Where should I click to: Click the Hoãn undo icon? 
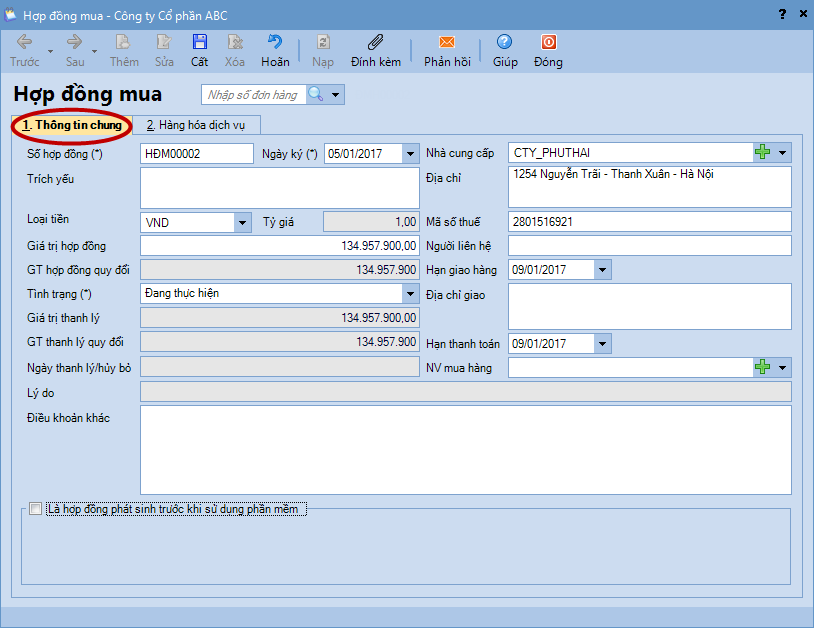pos(275,43)
